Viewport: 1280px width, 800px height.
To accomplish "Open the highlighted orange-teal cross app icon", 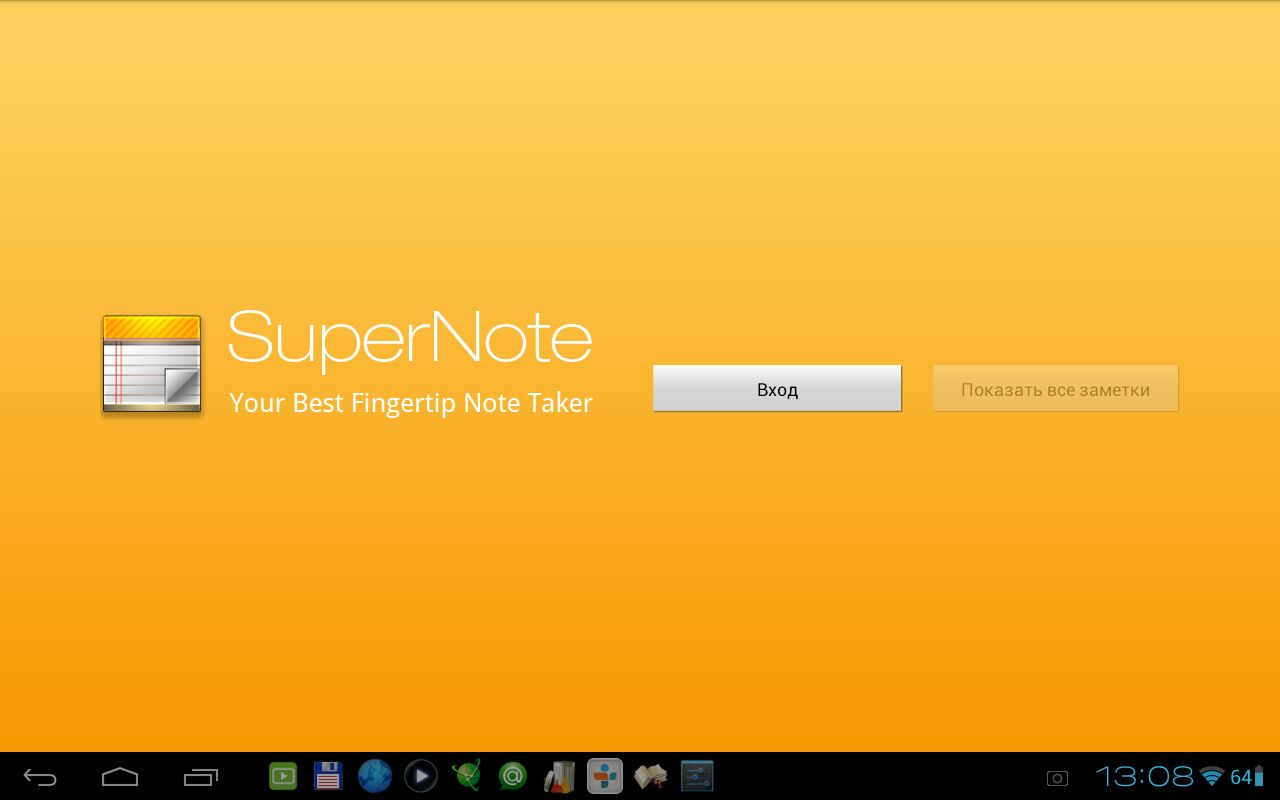I will (604, 776).
